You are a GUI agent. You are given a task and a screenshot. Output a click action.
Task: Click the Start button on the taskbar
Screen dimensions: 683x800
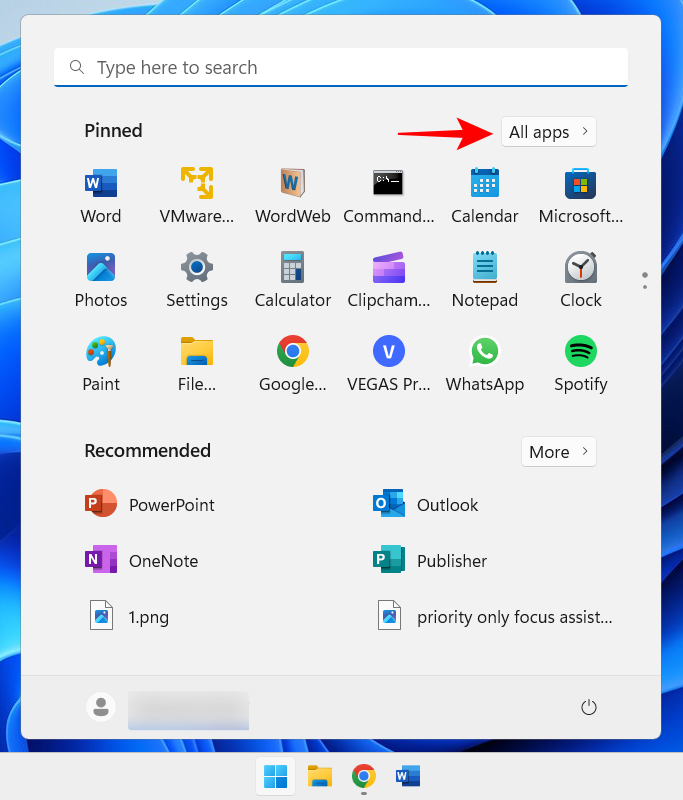tap(275, 776)
